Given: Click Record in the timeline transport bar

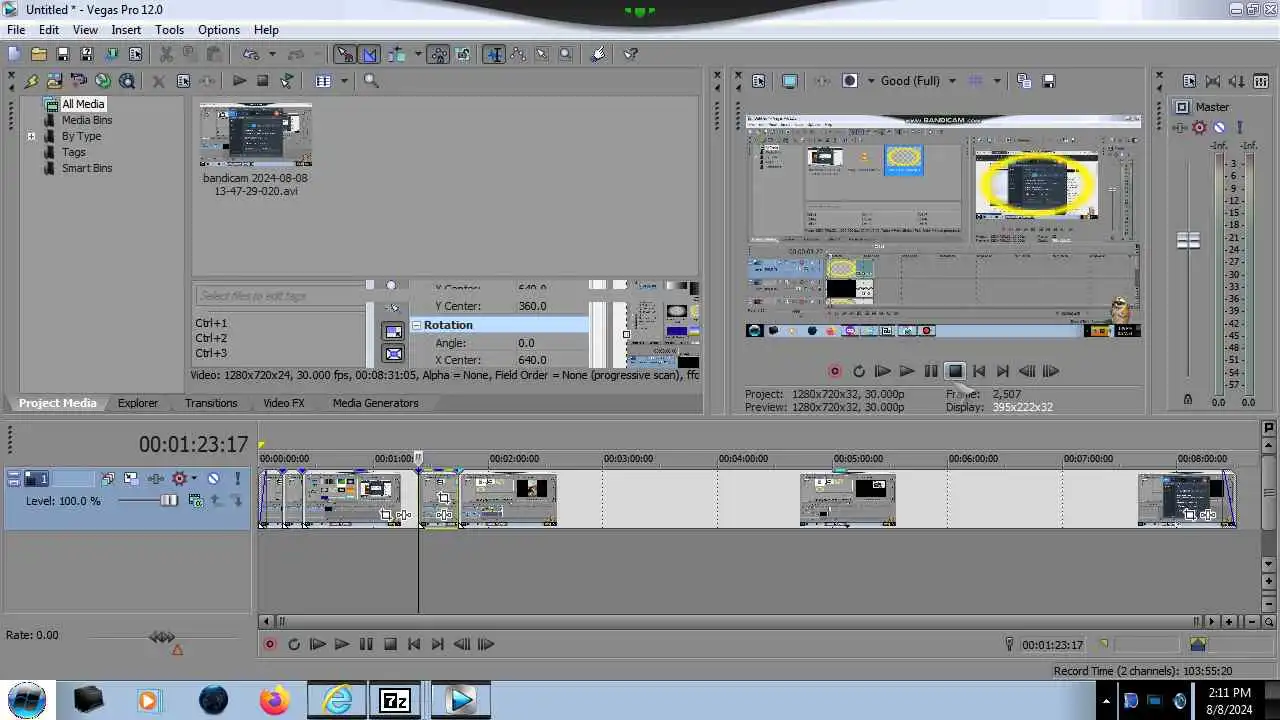Looking at the screenshot, I should pos(270,645).
